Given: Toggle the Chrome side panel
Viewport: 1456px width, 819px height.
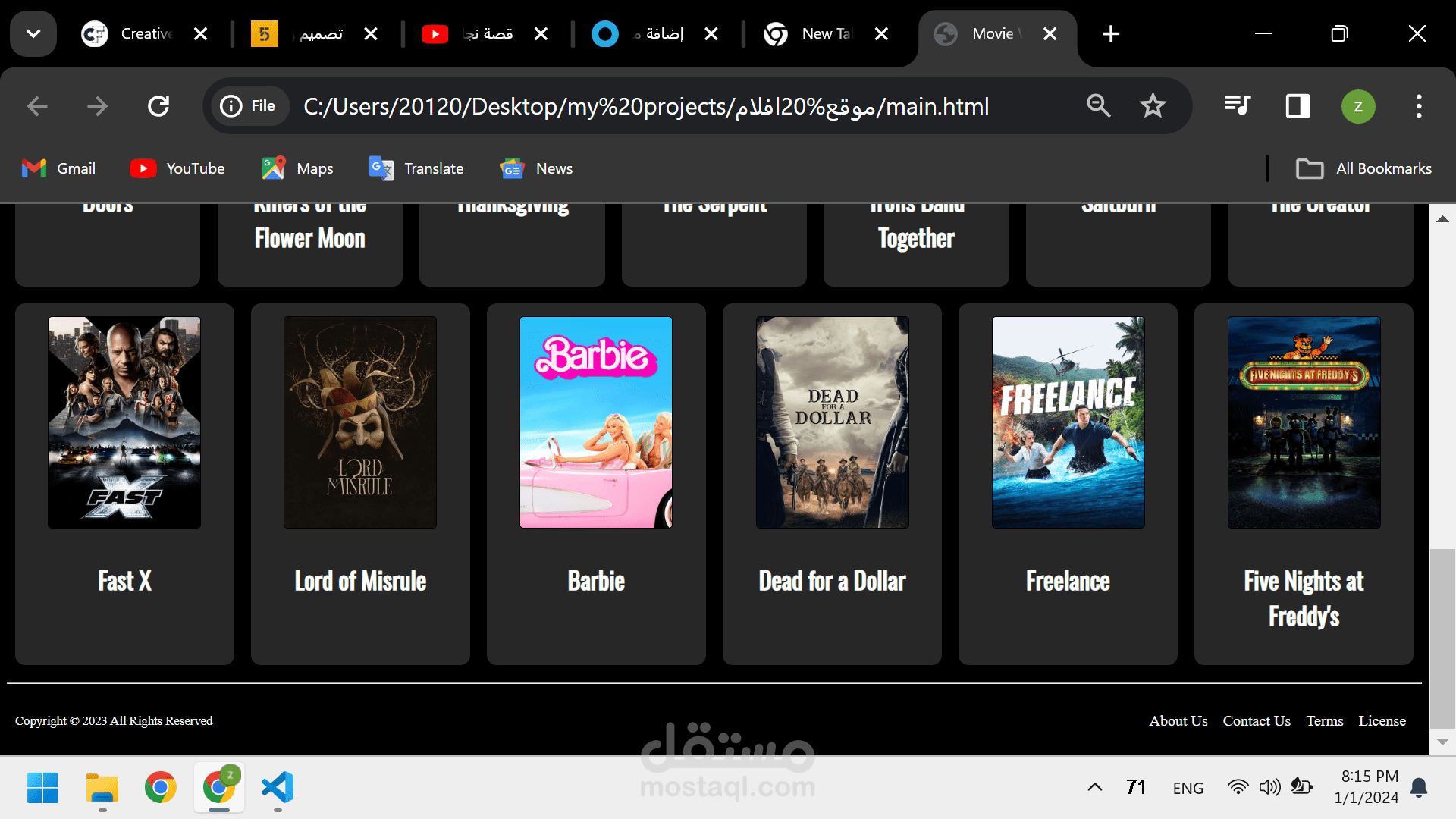Looking at the screenshot, I should pyautogui.click(x=1298, y=106).
